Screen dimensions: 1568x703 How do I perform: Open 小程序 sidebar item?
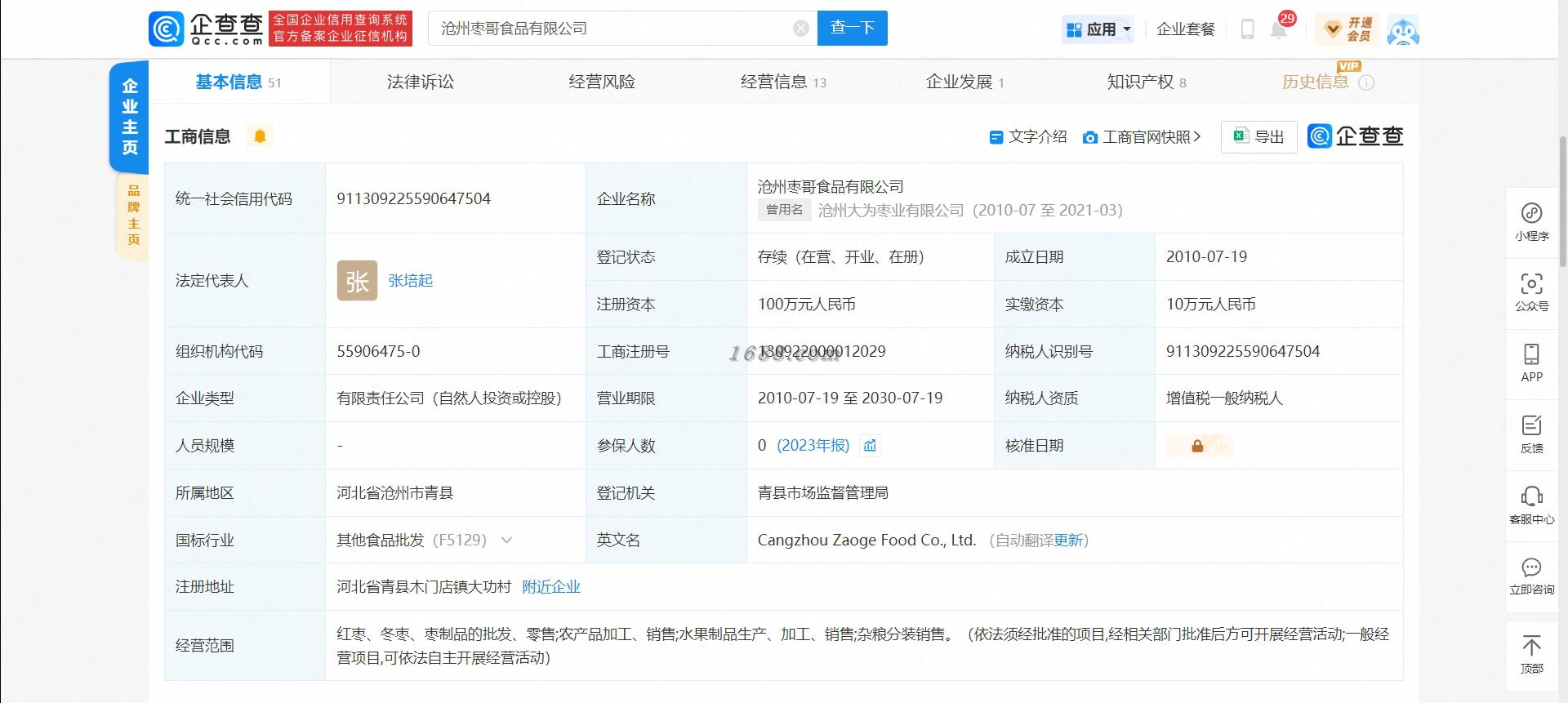point(1531,223)
